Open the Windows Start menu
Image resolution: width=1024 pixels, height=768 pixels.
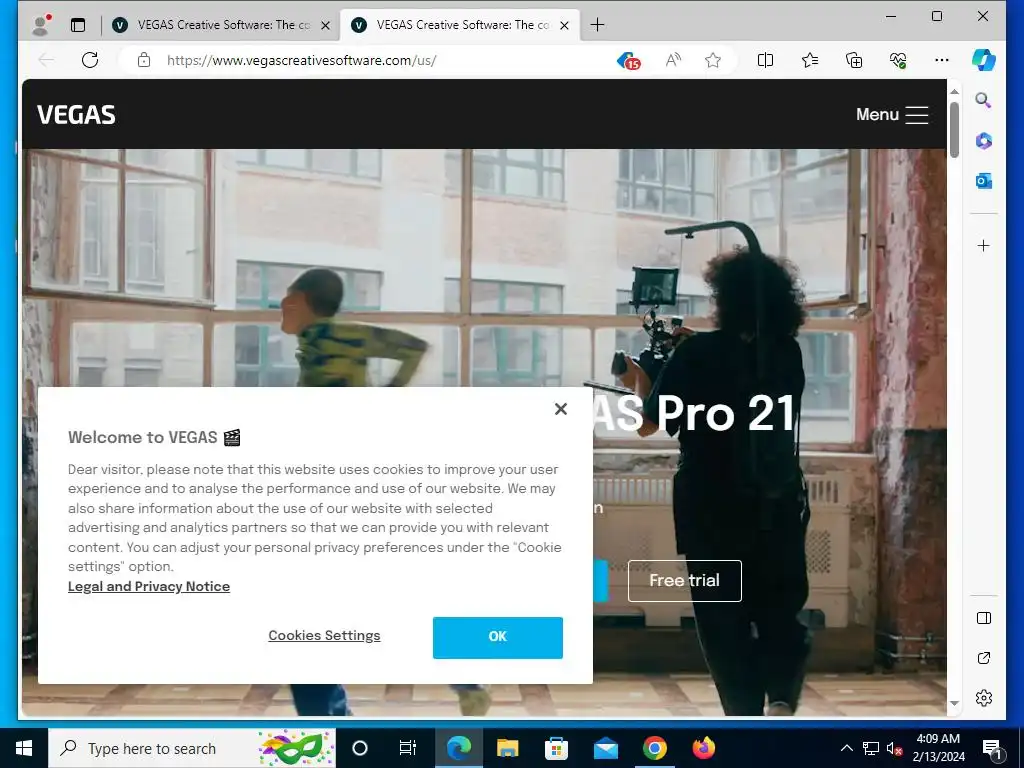[x=24, y=748]
